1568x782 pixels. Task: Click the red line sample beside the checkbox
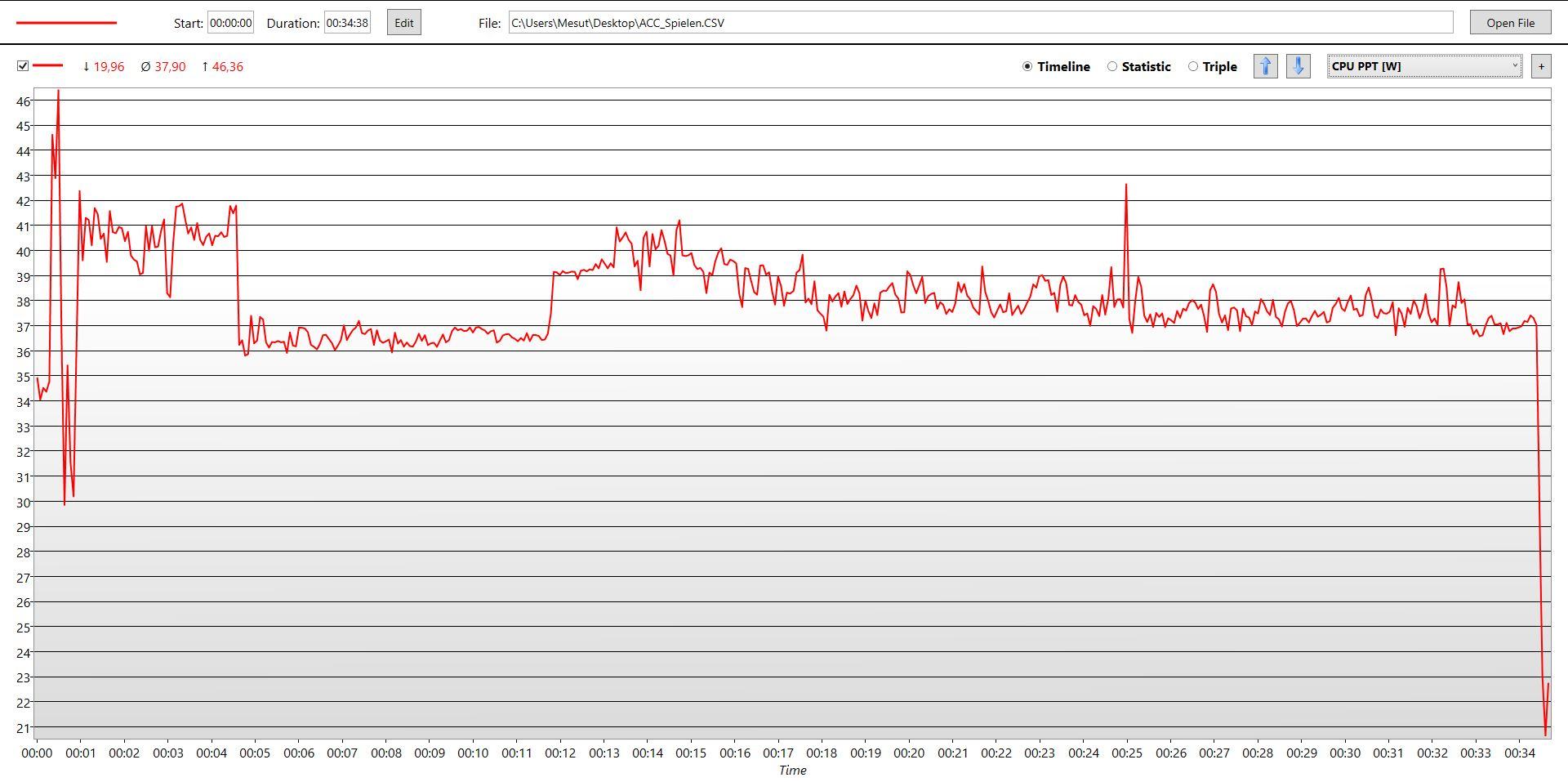pyautogui.click(x=47, y=65)
